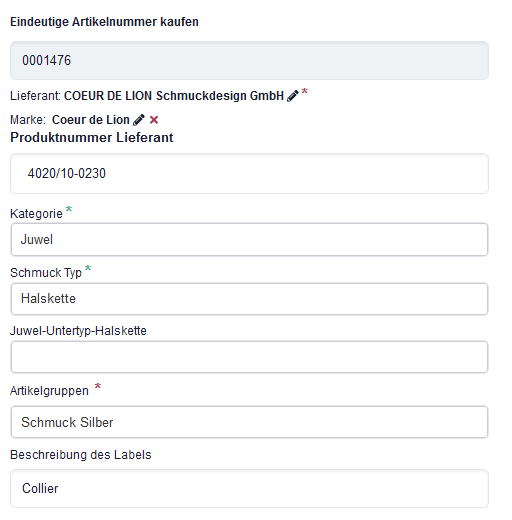This screenshot has height=520, width=512.
Task: Select the Coeur de Lion brand name
Action: [91, 120]
